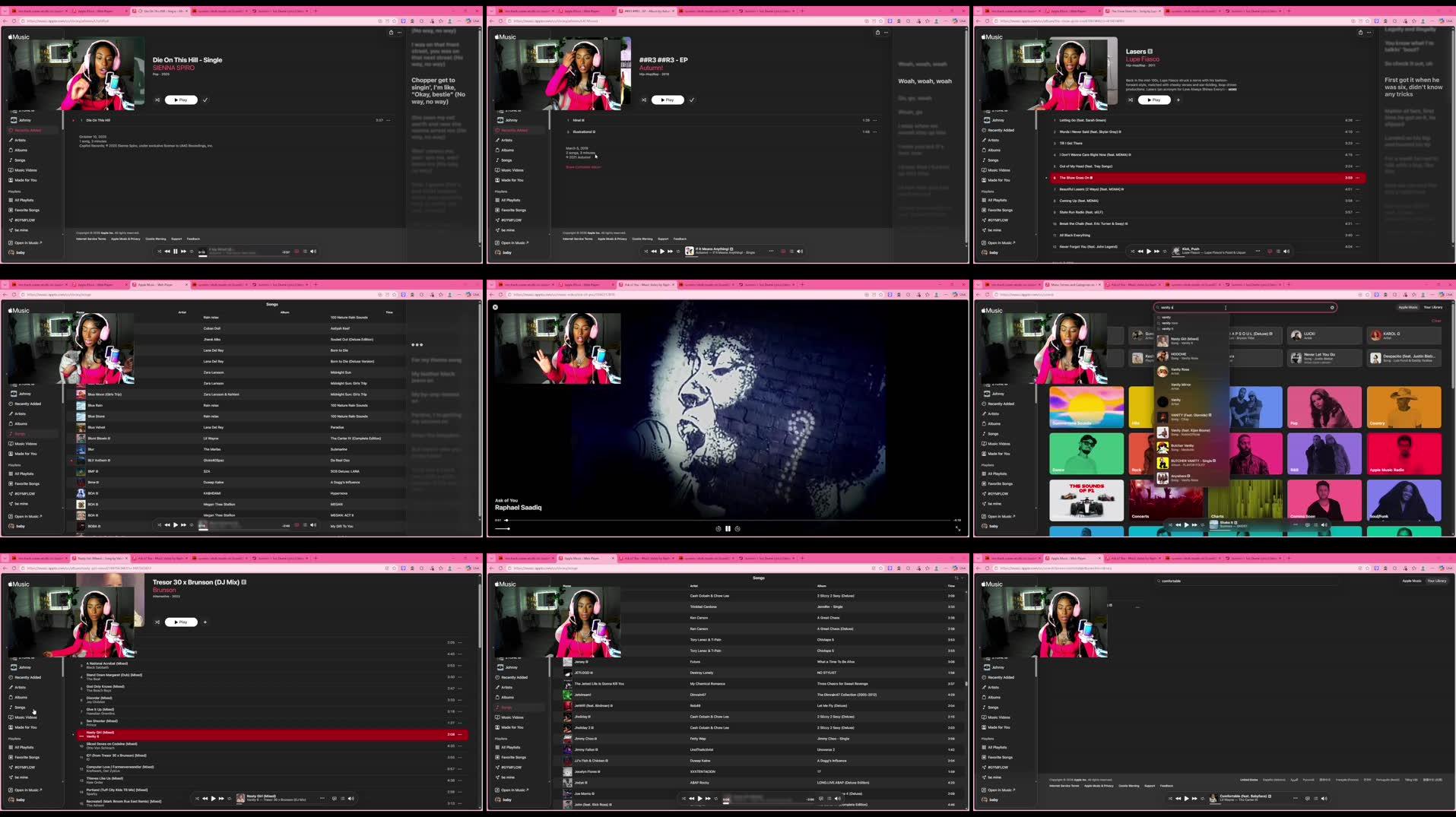This screenshot has height=817, width=1456.
Task: Open more options for The Show Goes On row
Action: [x=1358, y=178]
